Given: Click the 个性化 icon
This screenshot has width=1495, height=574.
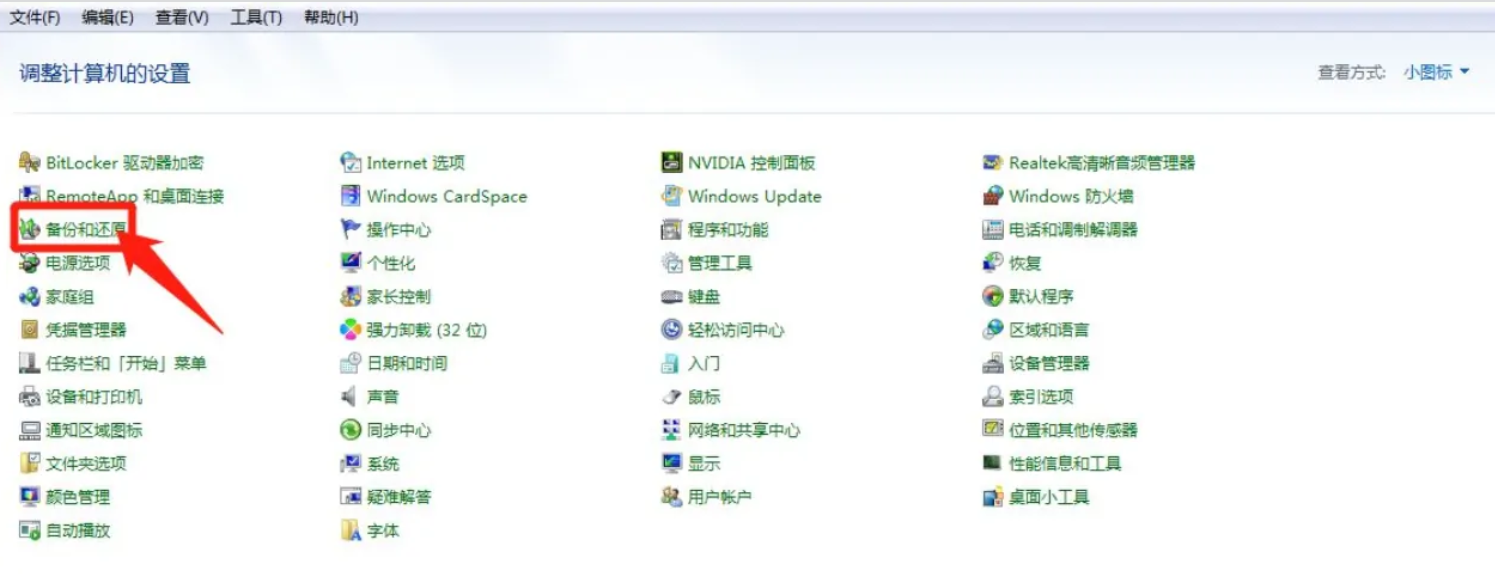Looking at the screenshot, I should (350, 263).
